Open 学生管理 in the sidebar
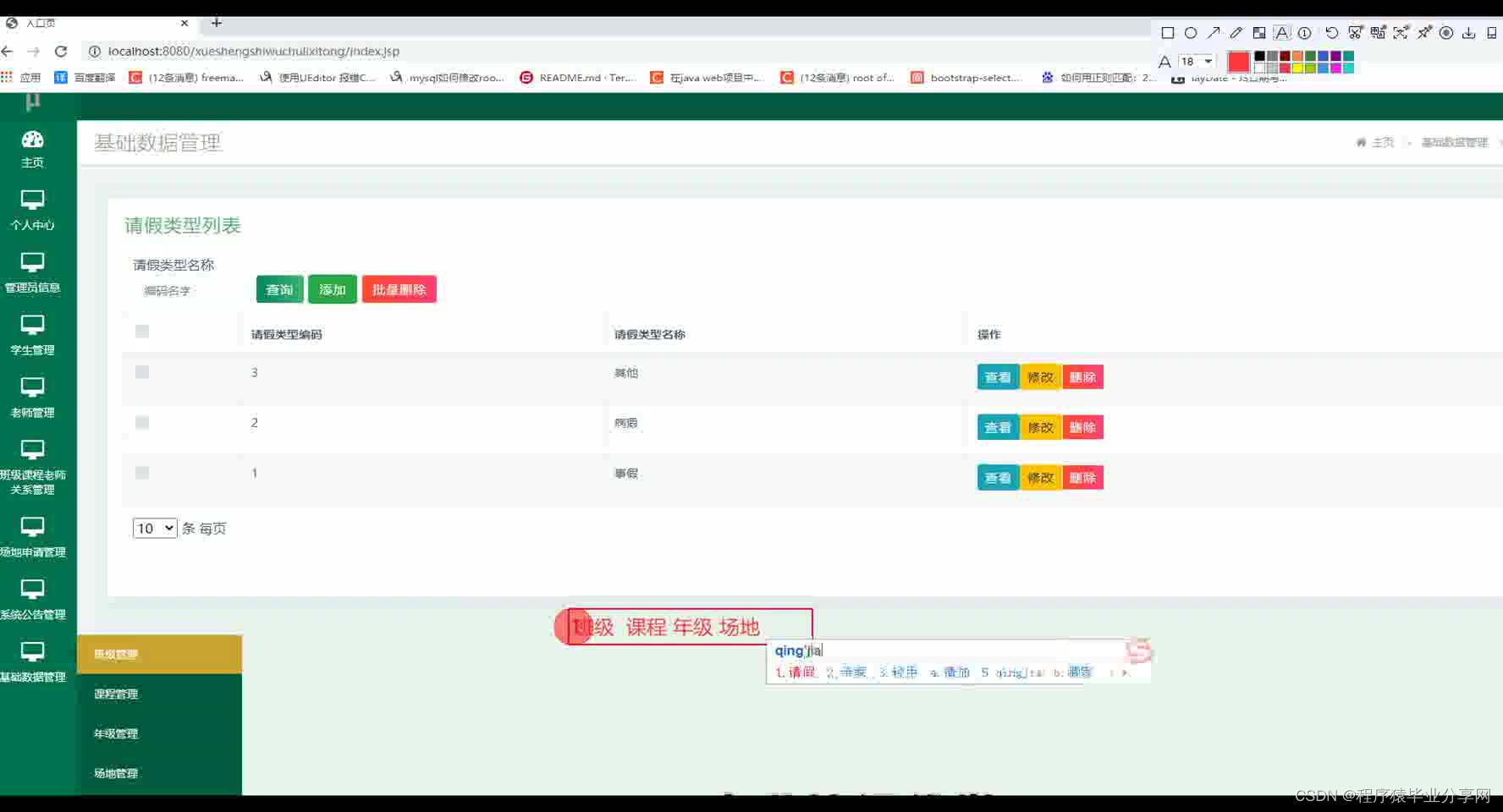This screenshot has height=812, width=1503. (32, 336)
